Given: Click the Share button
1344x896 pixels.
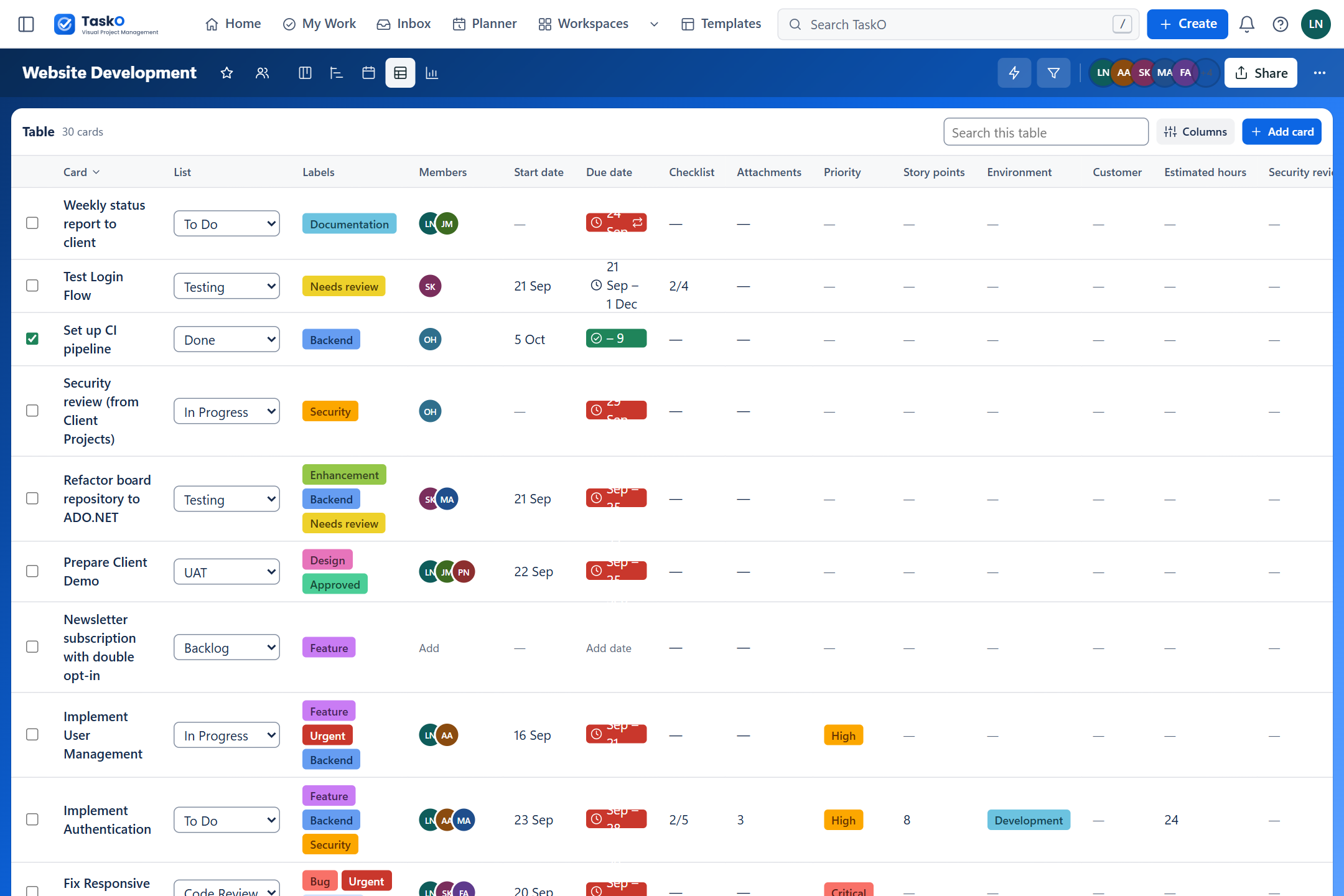Looking at the screenshot, I should pos(1261,73).
